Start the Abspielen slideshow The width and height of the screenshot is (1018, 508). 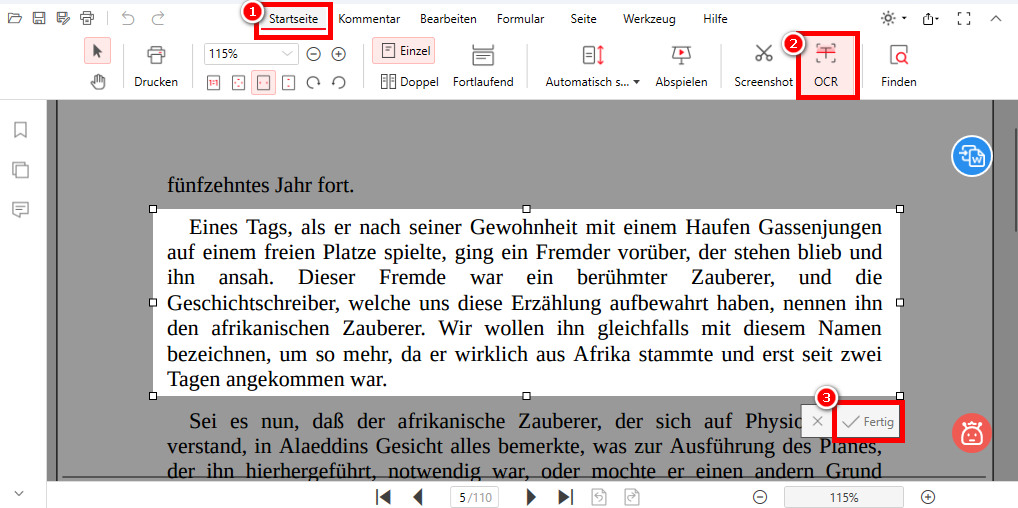click(681, 55)
